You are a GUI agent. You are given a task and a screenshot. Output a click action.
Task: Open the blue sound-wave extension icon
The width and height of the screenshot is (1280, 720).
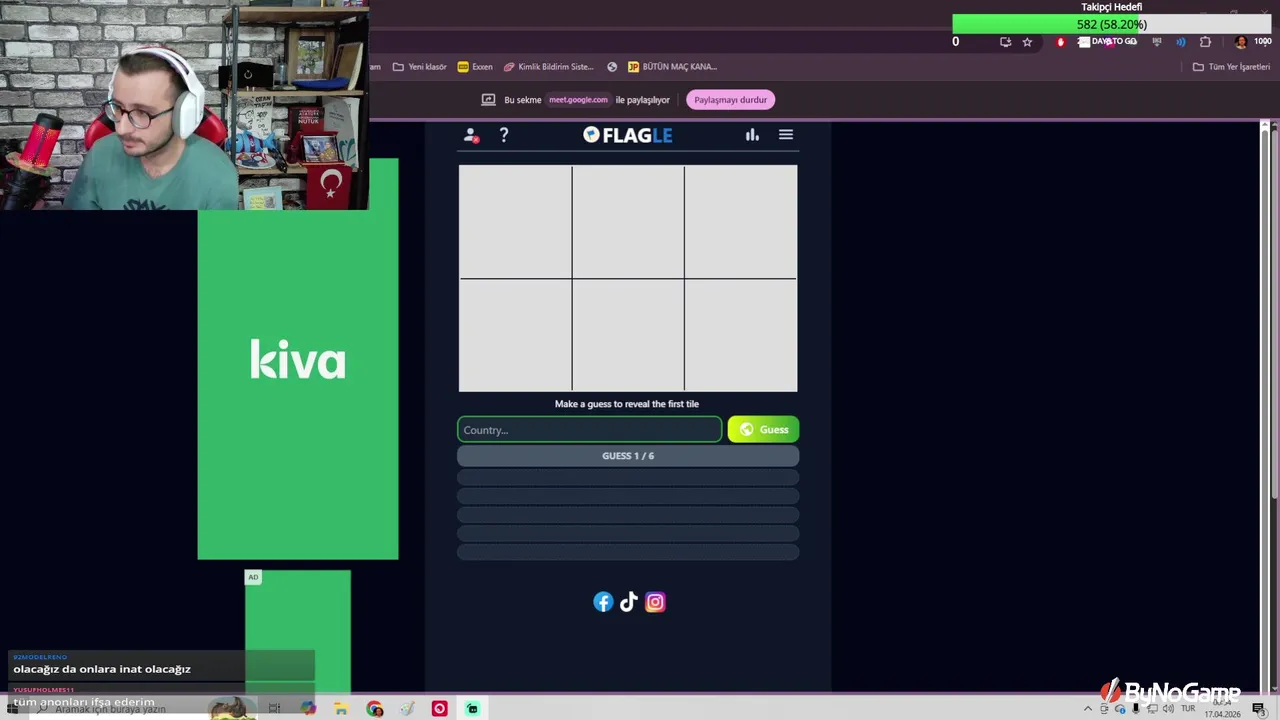pos(1181,42)
